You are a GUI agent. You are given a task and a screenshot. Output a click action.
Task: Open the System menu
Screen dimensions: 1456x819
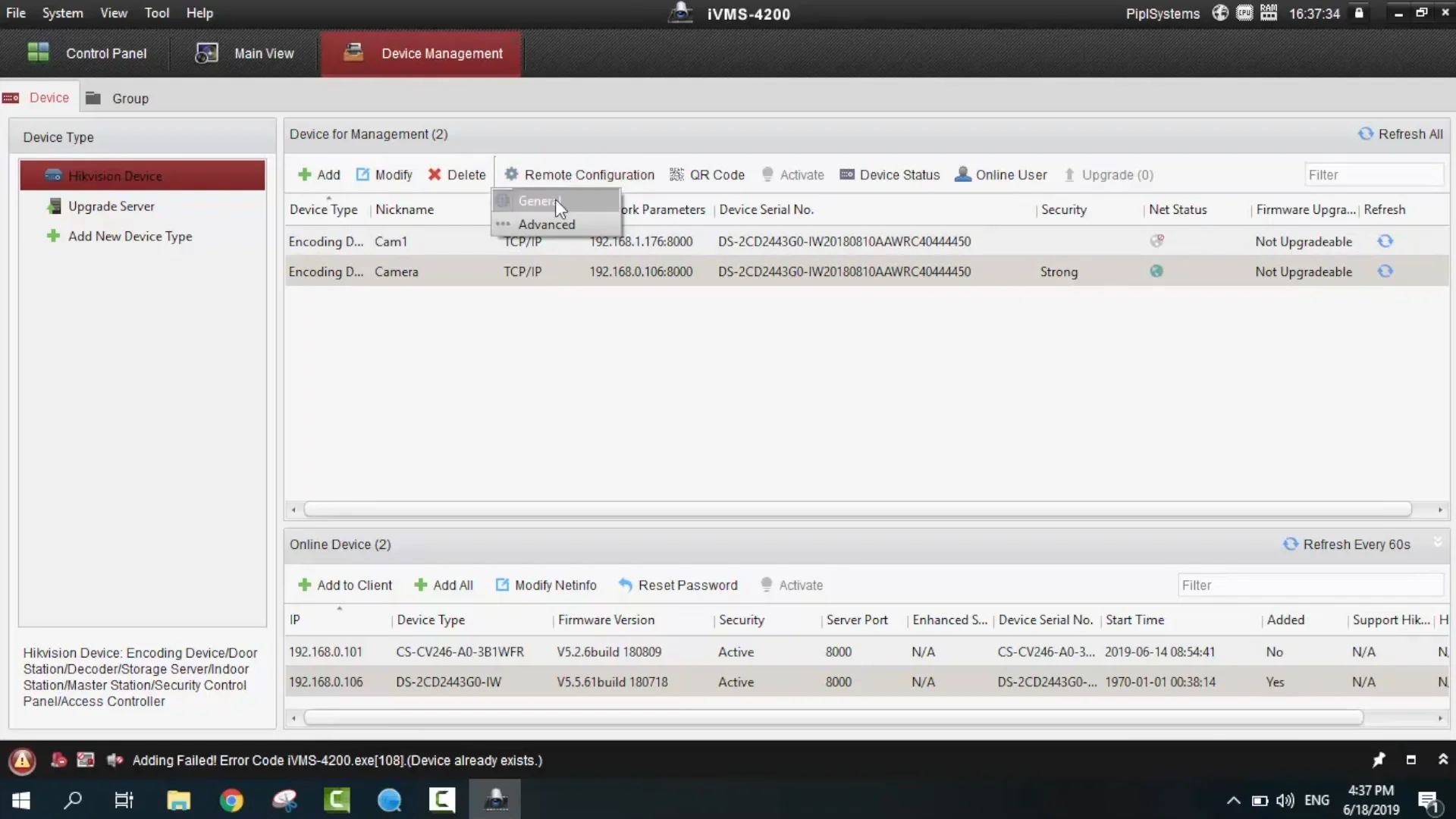point(62,13)
